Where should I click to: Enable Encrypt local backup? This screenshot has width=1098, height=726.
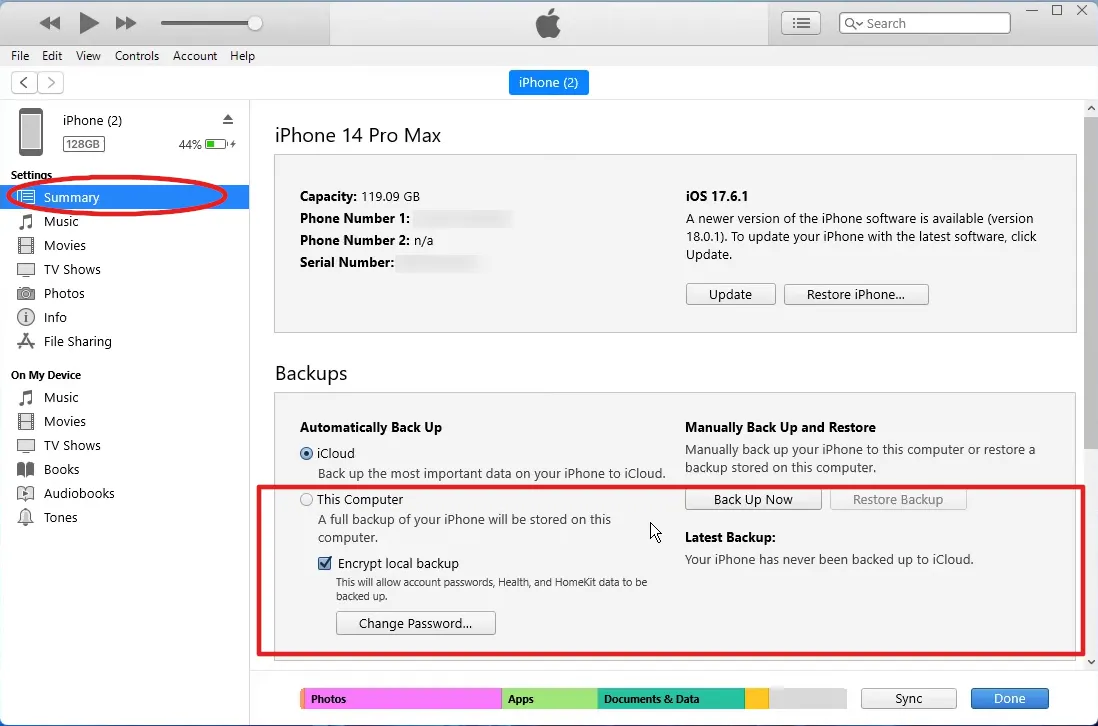click(x=324, y=563)
